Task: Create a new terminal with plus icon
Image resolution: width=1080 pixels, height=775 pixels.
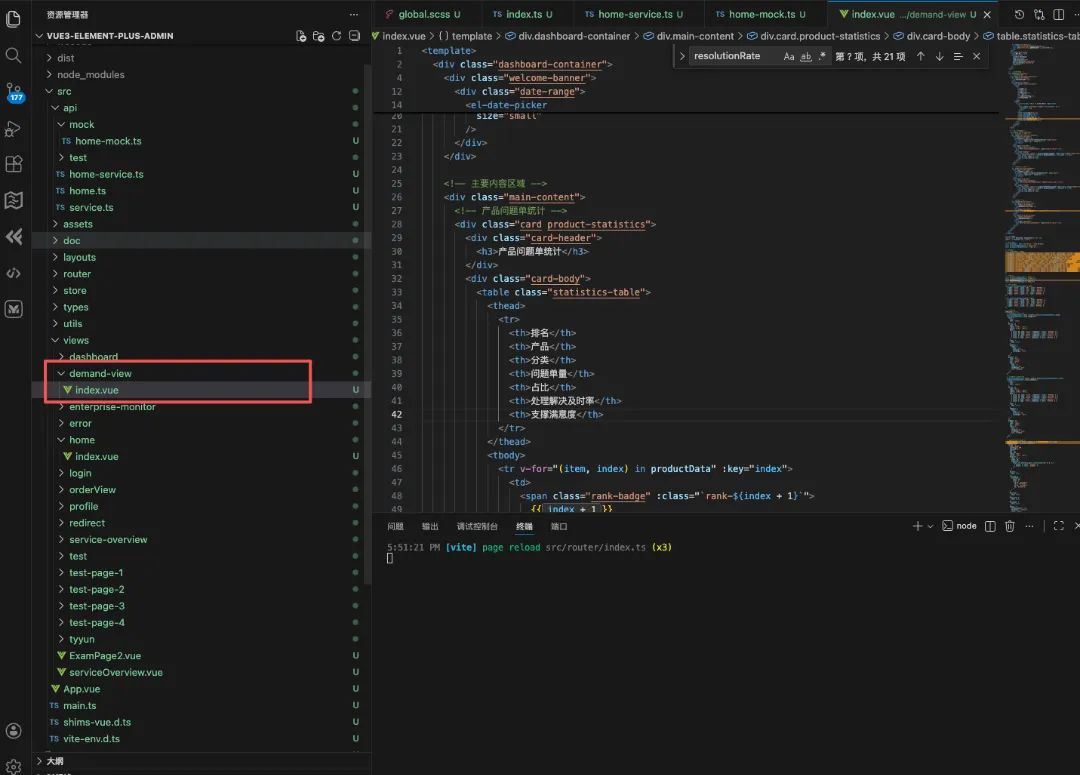Action: pos(917,526)
